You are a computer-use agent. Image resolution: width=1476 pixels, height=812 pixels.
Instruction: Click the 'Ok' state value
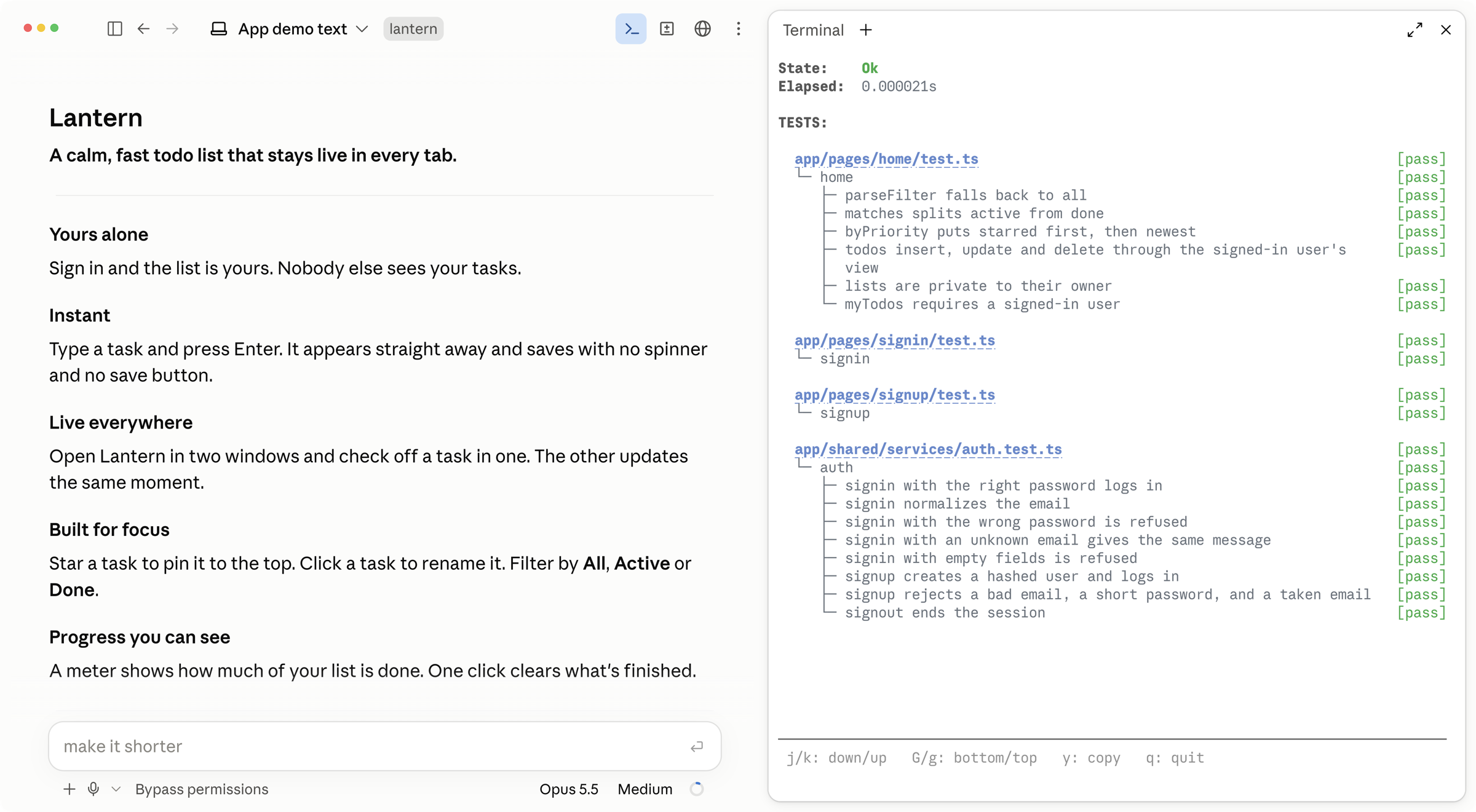click(870, 68)
